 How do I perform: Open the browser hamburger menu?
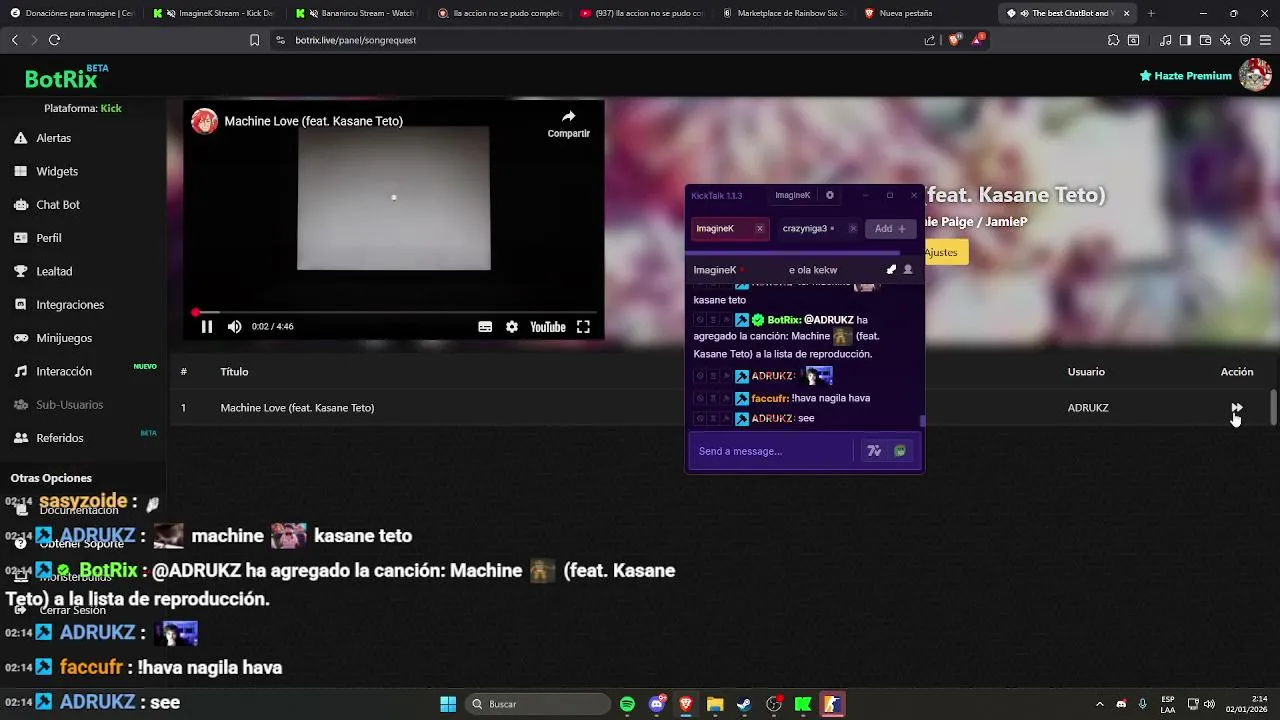coord(1265,40)
